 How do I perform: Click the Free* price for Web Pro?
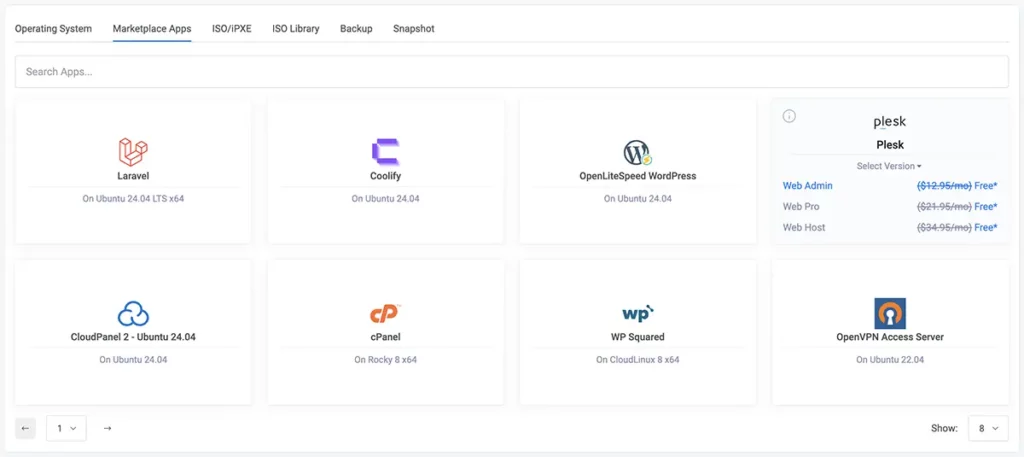pos(985,206)
